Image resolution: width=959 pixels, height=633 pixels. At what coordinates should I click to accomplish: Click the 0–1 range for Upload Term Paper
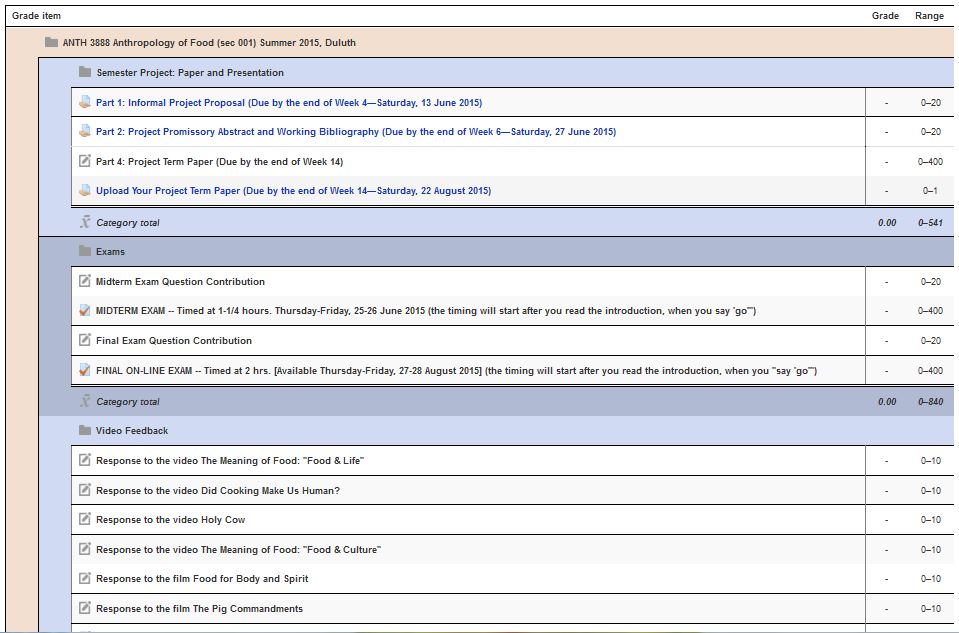pyautogui.click(x=930, y=191)
